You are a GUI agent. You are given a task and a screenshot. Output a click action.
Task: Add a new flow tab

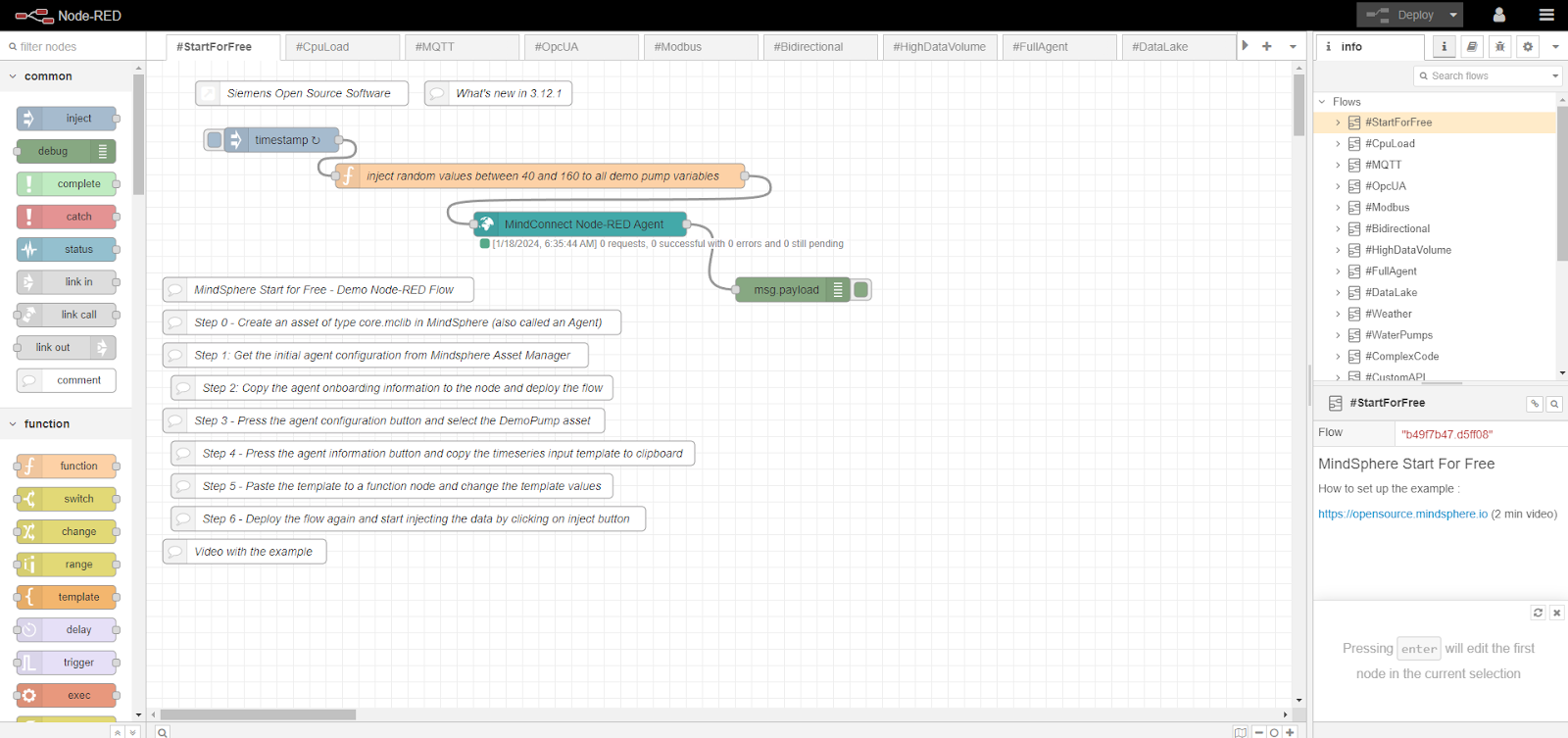(1266, 46)
